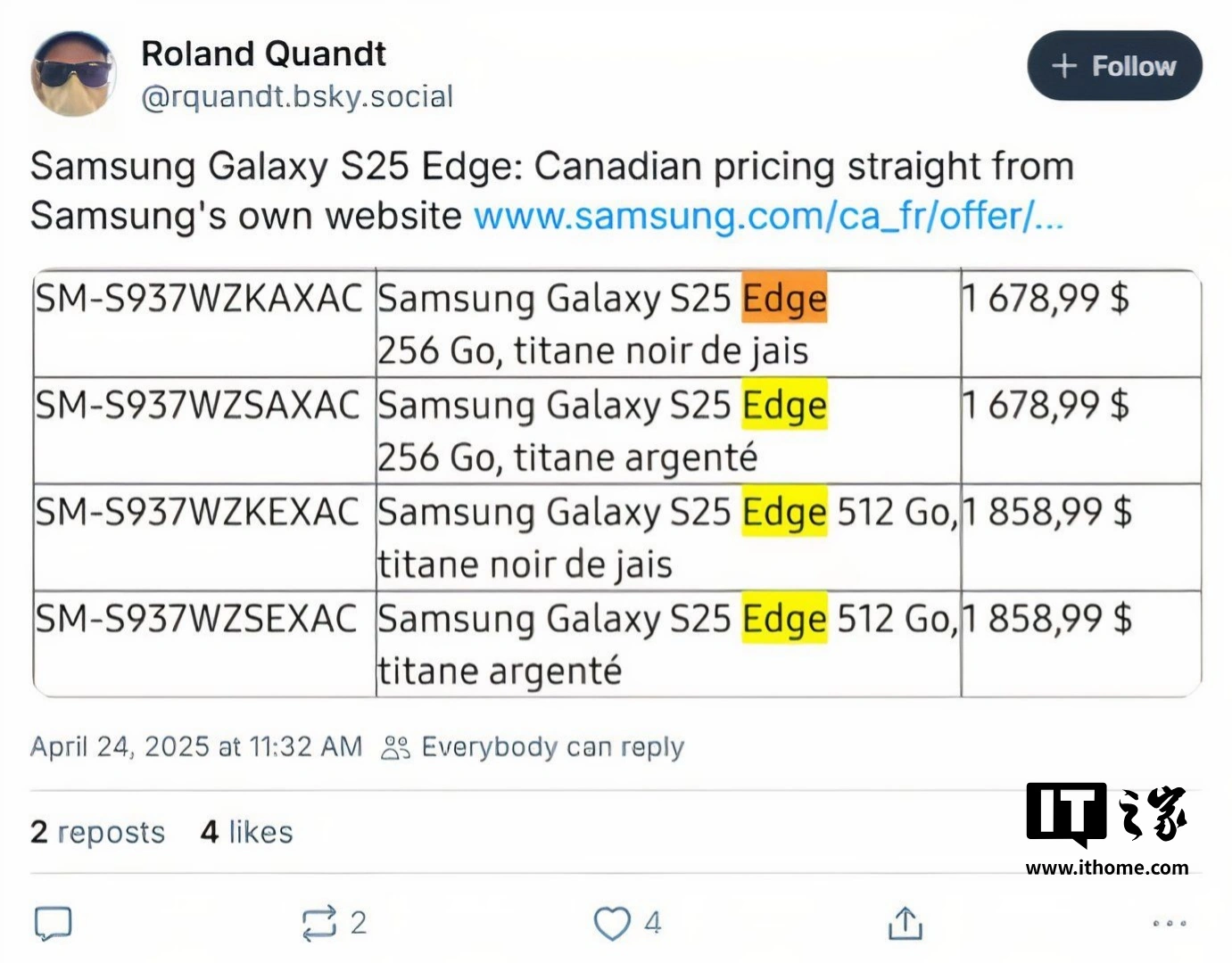Click Roland Quandt's profile avatar
The image size is (1232, 963).
pos(73,75)
